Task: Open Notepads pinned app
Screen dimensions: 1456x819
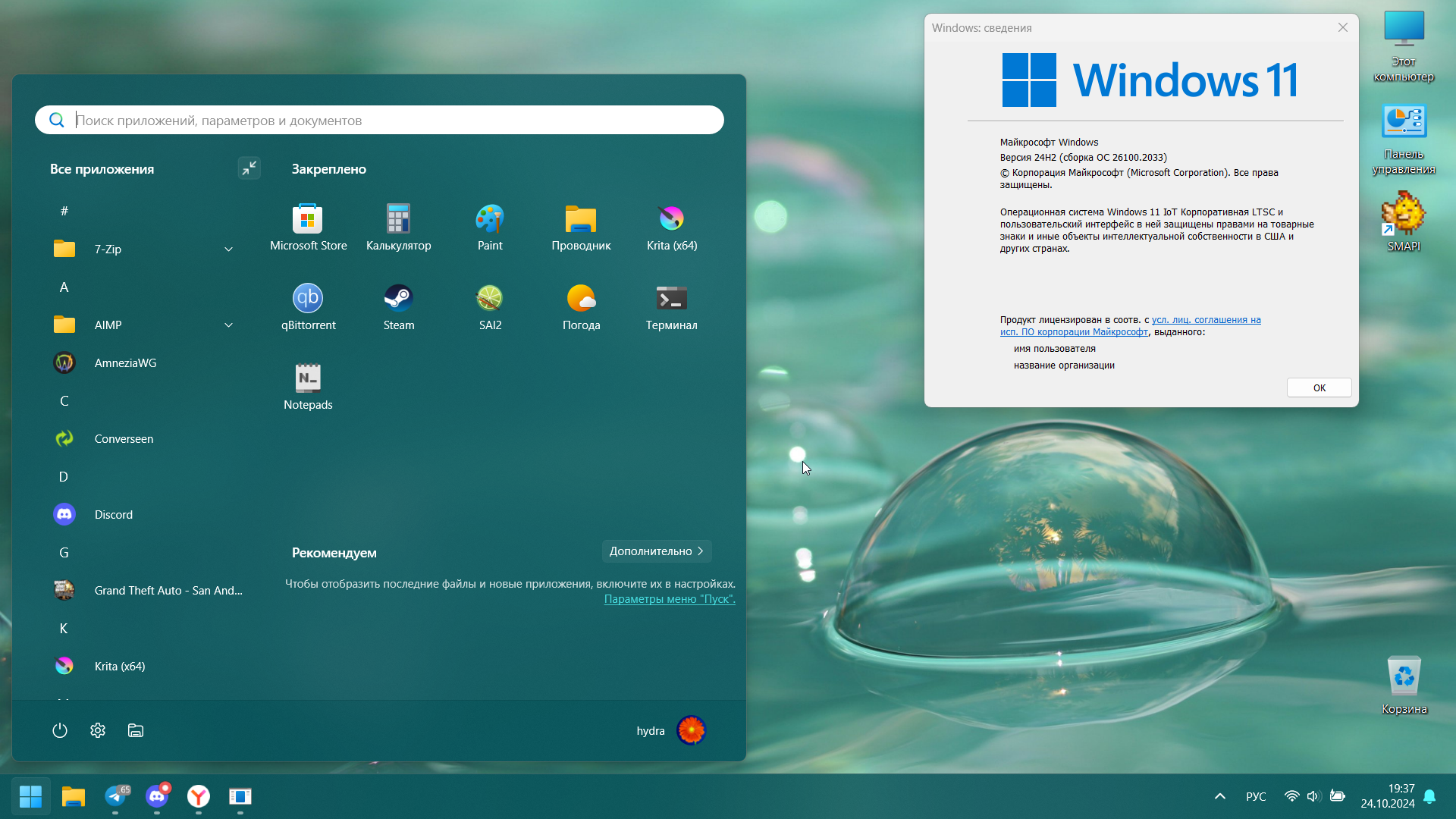Action: [308, 386]
